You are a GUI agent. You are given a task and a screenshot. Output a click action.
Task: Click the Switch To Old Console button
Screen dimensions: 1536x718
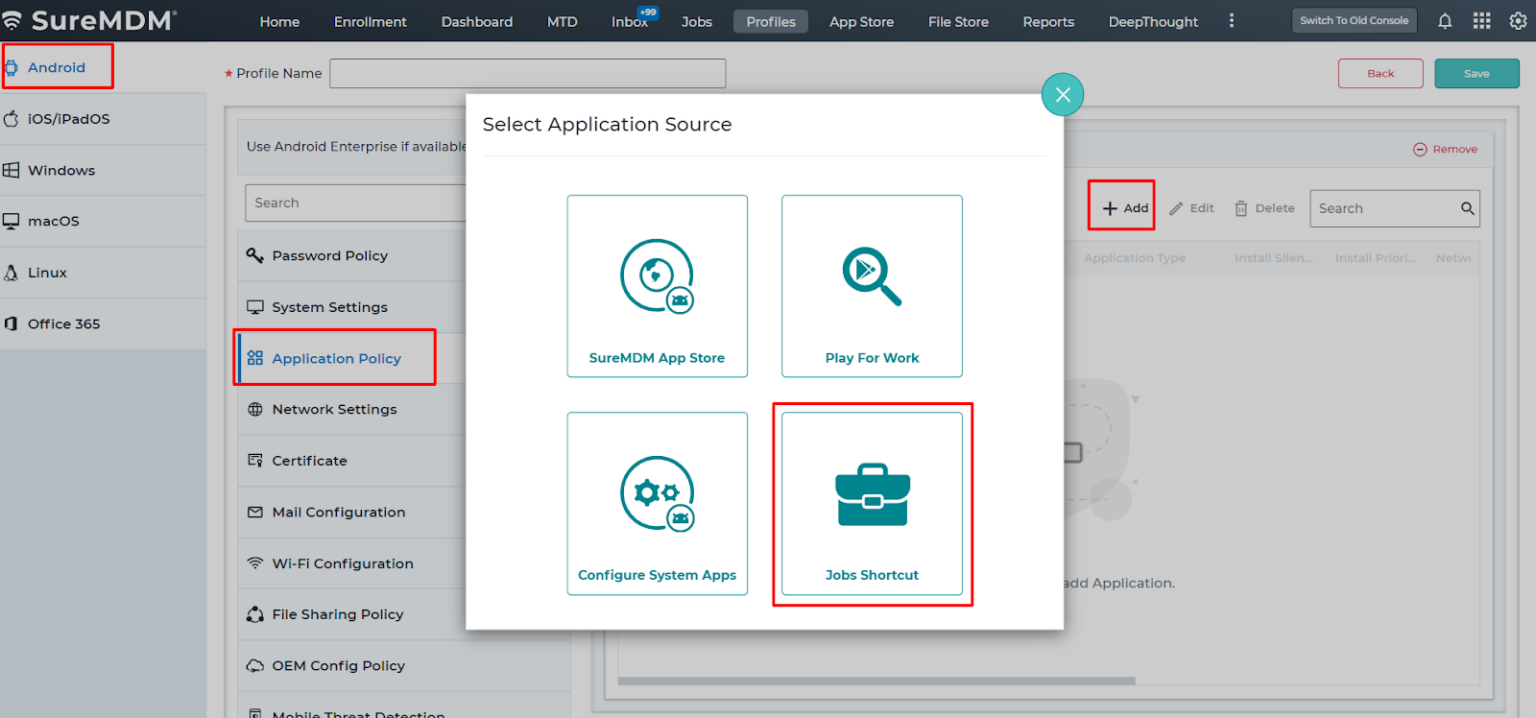[x=1354, y=19]
